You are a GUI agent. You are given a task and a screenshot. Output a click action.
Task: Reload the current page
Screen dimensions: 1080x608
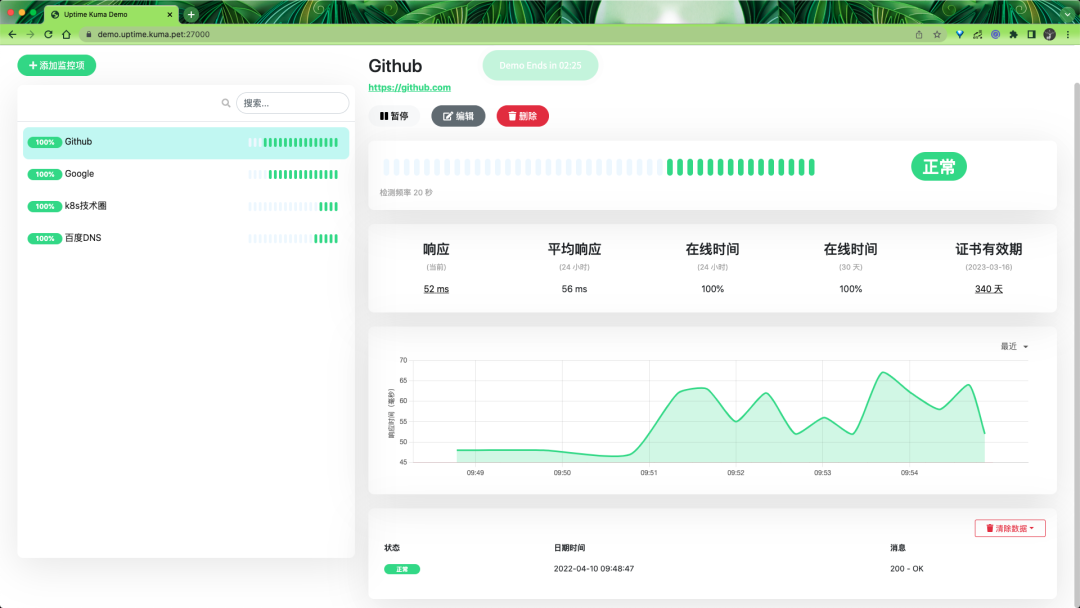click(x=48, y=34)
